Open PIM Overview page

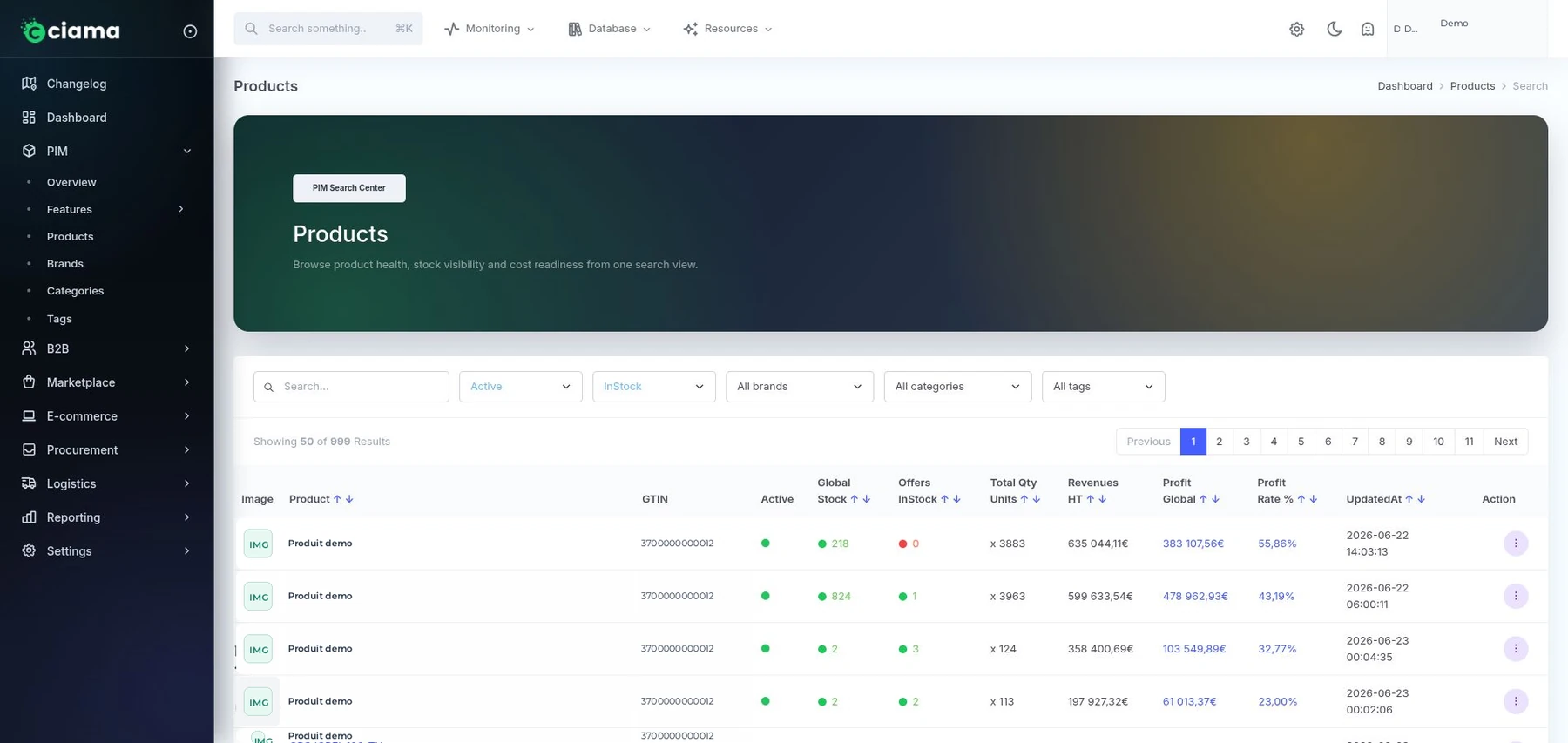click(x=71, y=182)
